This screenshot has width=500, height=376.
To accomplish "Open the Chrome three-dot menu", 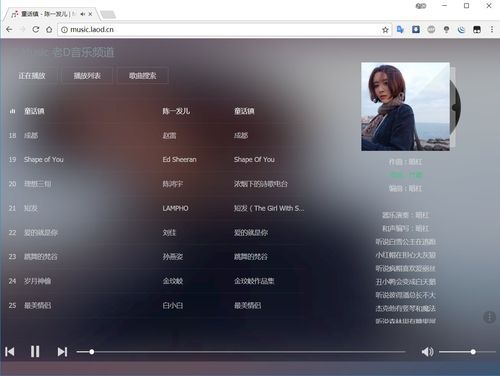I will point(492,29).
